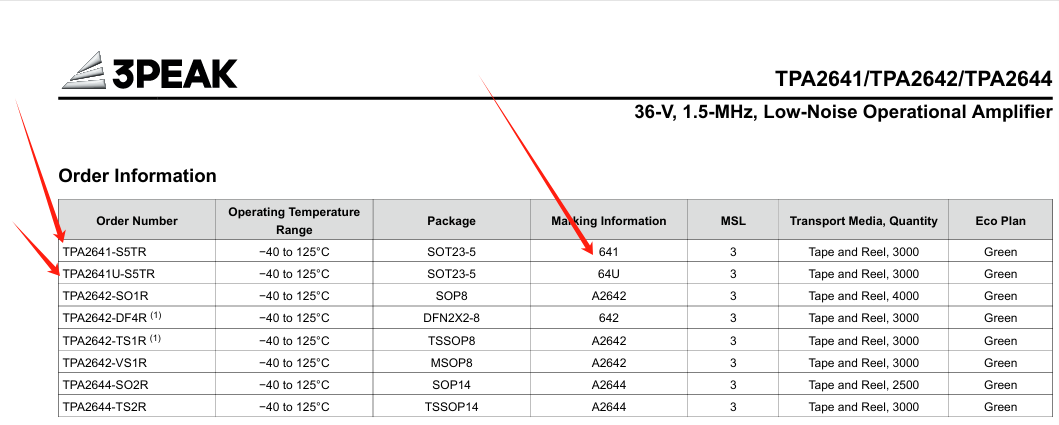The height and width of the screenshot is (425, 1059).
Task: Click the TPA2641/TPA2642/TPA2644 title text
Action: tap(914, 79)
